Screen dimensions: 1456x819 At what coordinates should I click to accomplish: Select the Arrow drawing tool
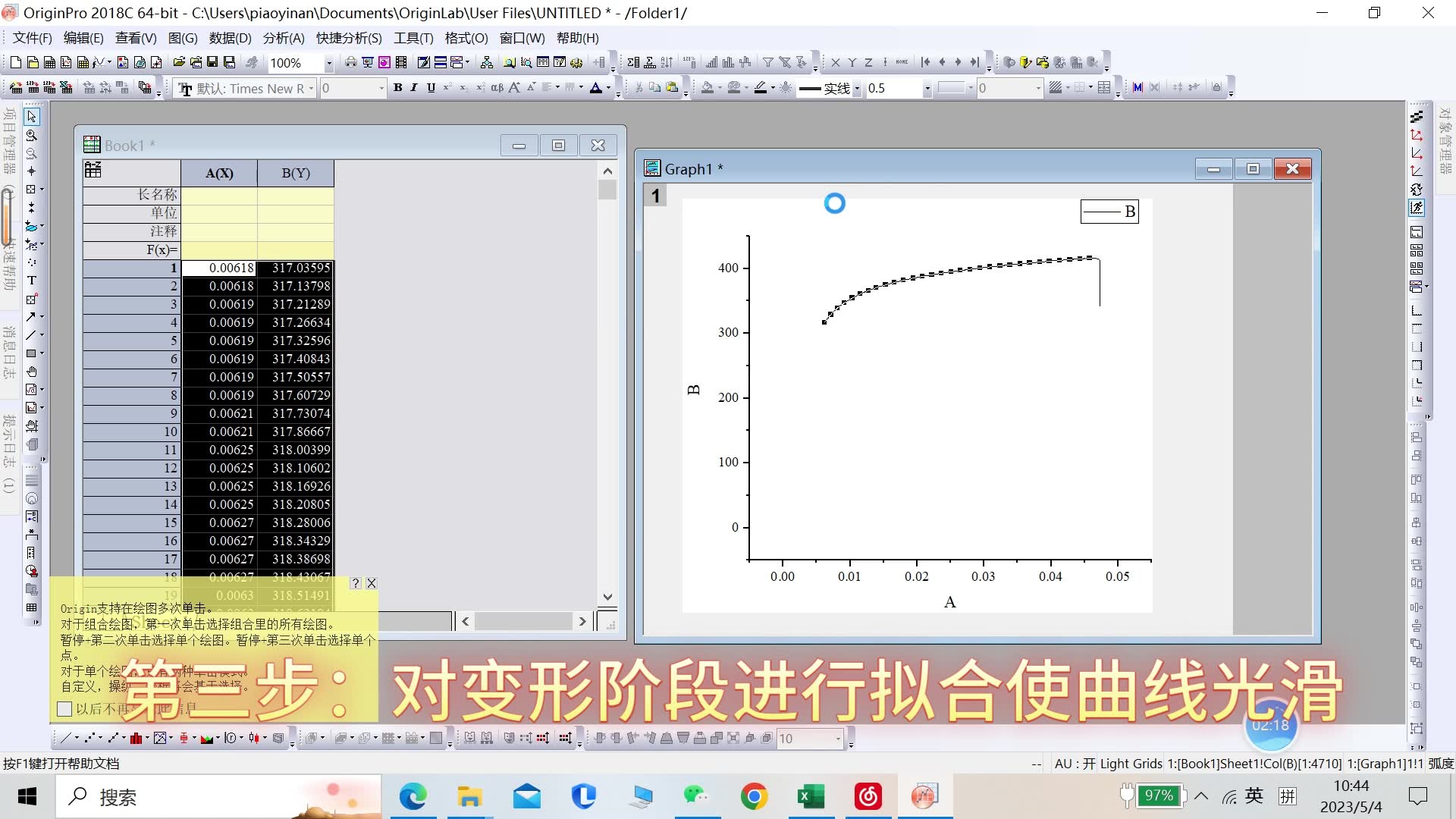click(x=30, y=317)
